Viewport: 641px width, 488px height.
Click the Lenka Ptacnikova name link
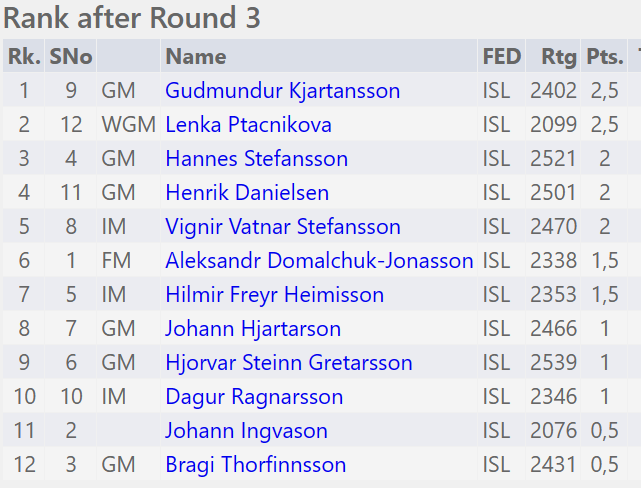click(248, 125)
